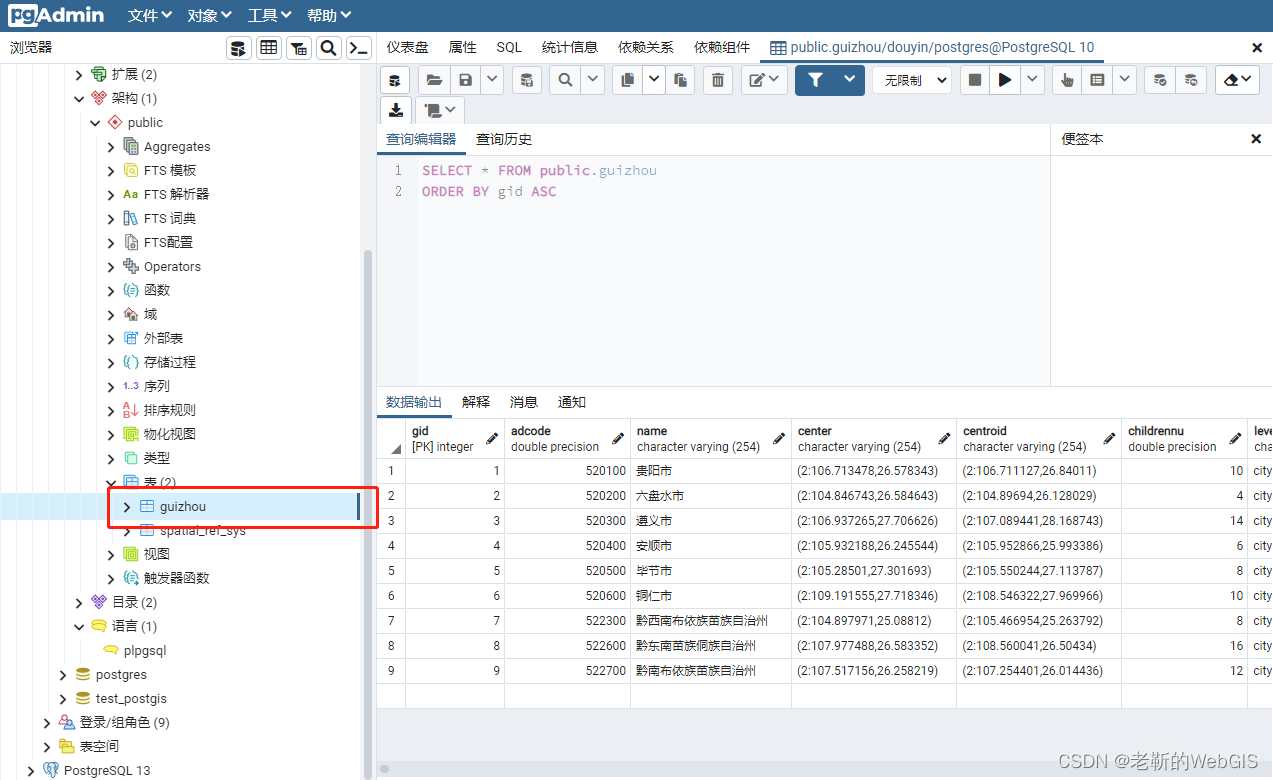This screenshot has height=780, width=1273.
Task: Collapse the public schema node
Action: [95, 122]
